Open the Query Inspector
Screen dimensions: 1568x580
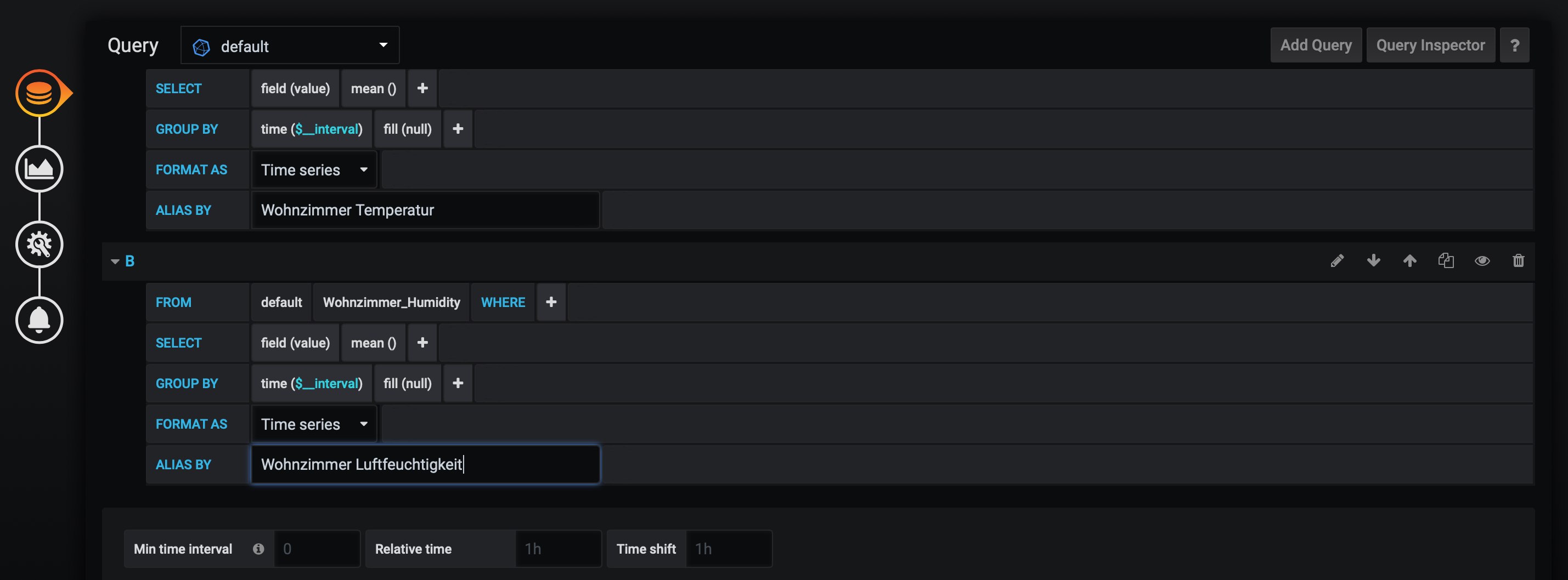coord(1430,46)
